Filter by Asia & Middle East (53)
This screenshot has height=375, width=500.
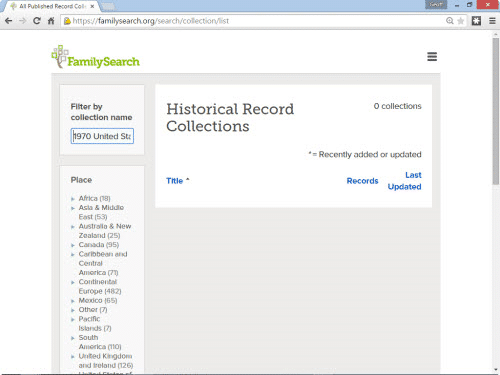101,212
